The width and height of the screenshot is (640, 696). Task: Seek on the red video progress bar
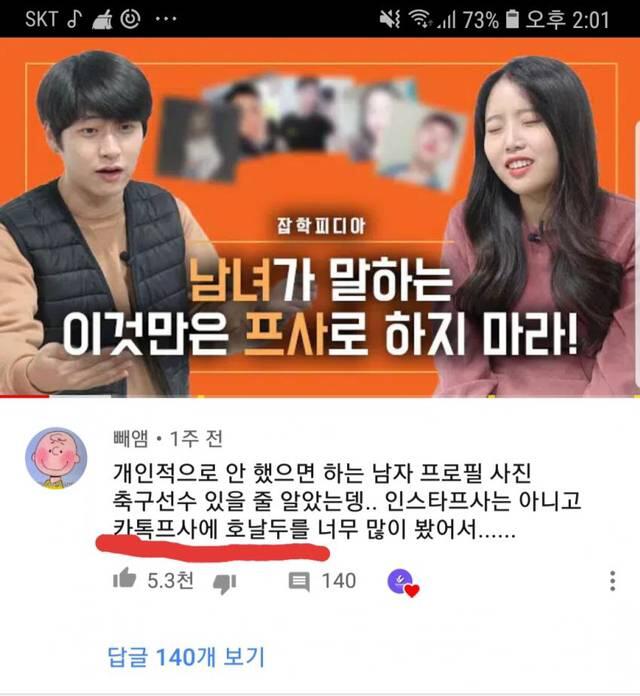pyautogui.click(x=24, y=396)
